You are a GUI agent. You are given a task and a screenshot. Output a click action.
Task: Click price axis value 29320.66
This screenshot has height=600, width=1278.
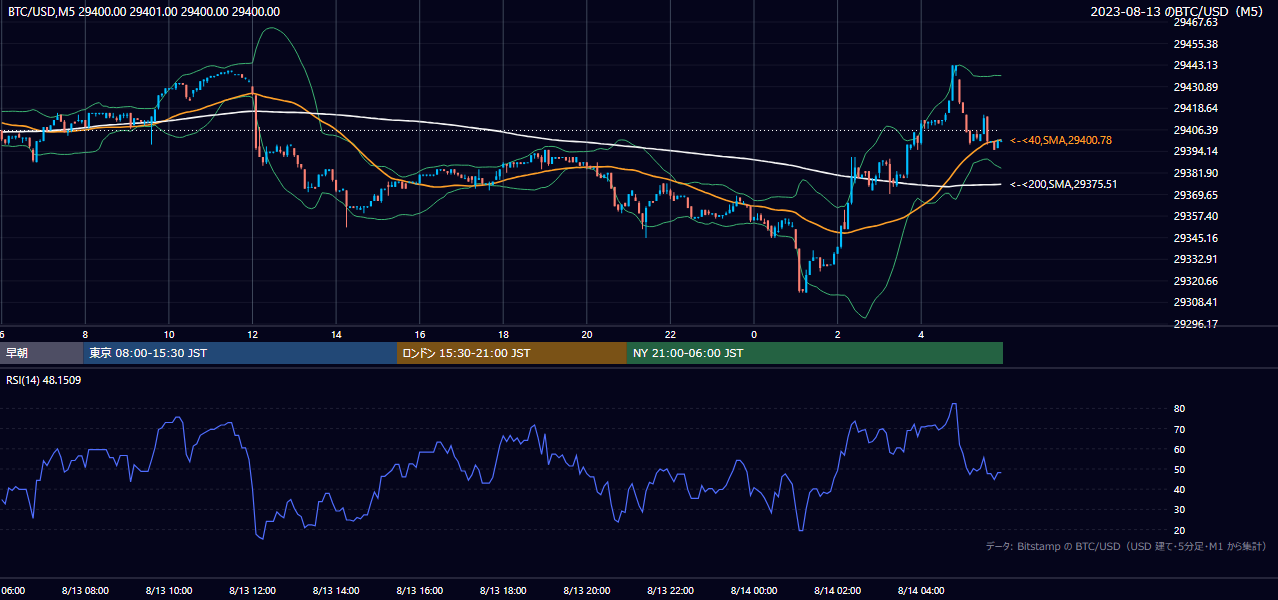pos(1195,281)
